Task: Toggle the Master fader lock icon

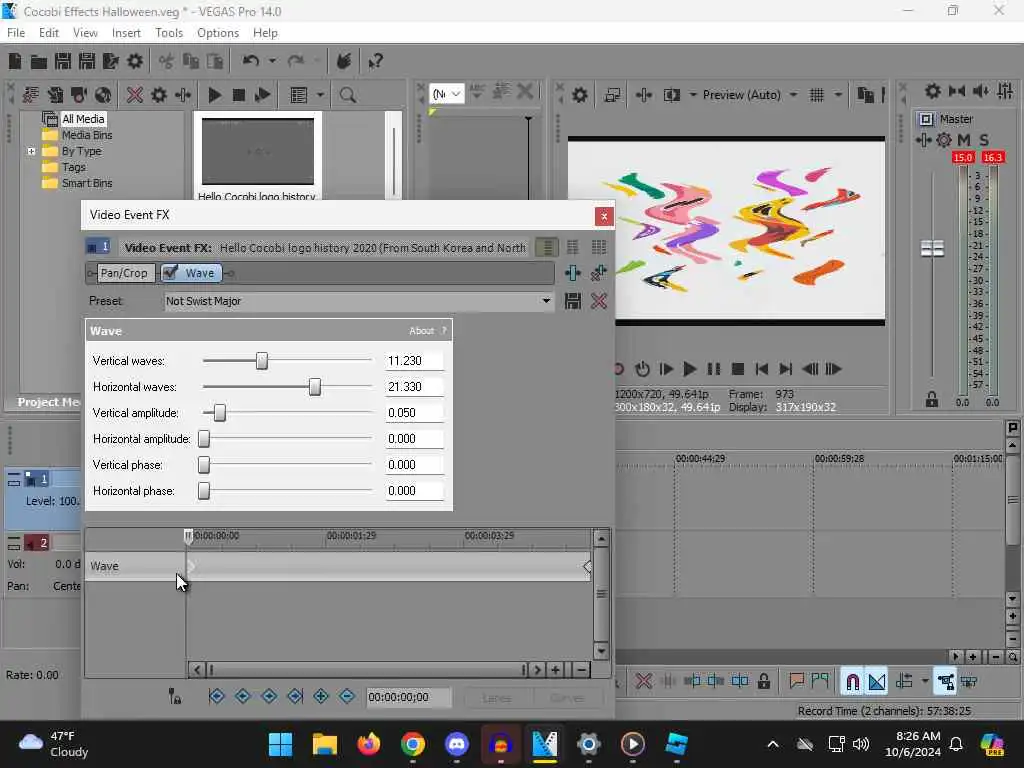Action: click(932, 400)
